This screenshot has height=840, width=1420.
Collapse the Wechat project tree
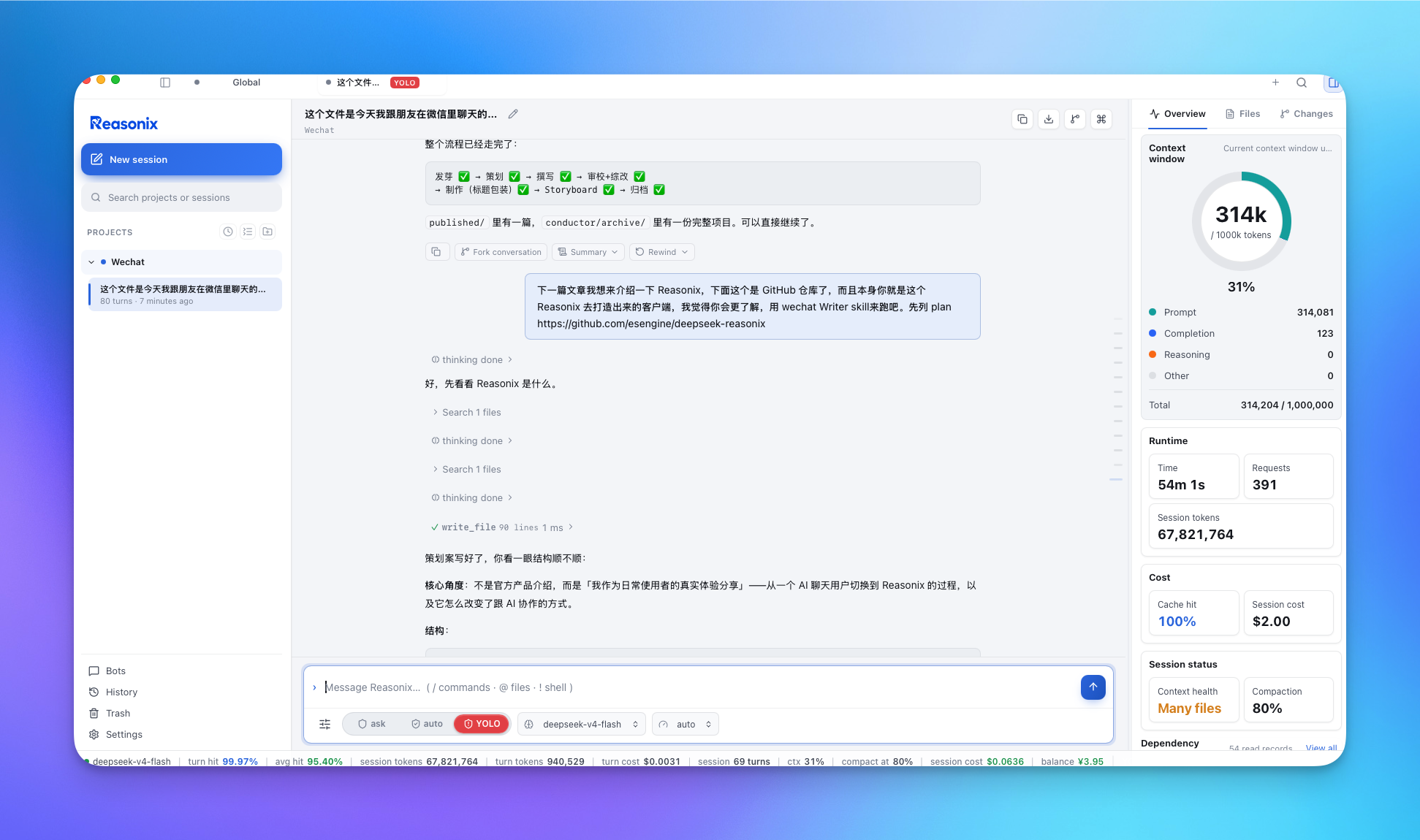click(91, 262)
